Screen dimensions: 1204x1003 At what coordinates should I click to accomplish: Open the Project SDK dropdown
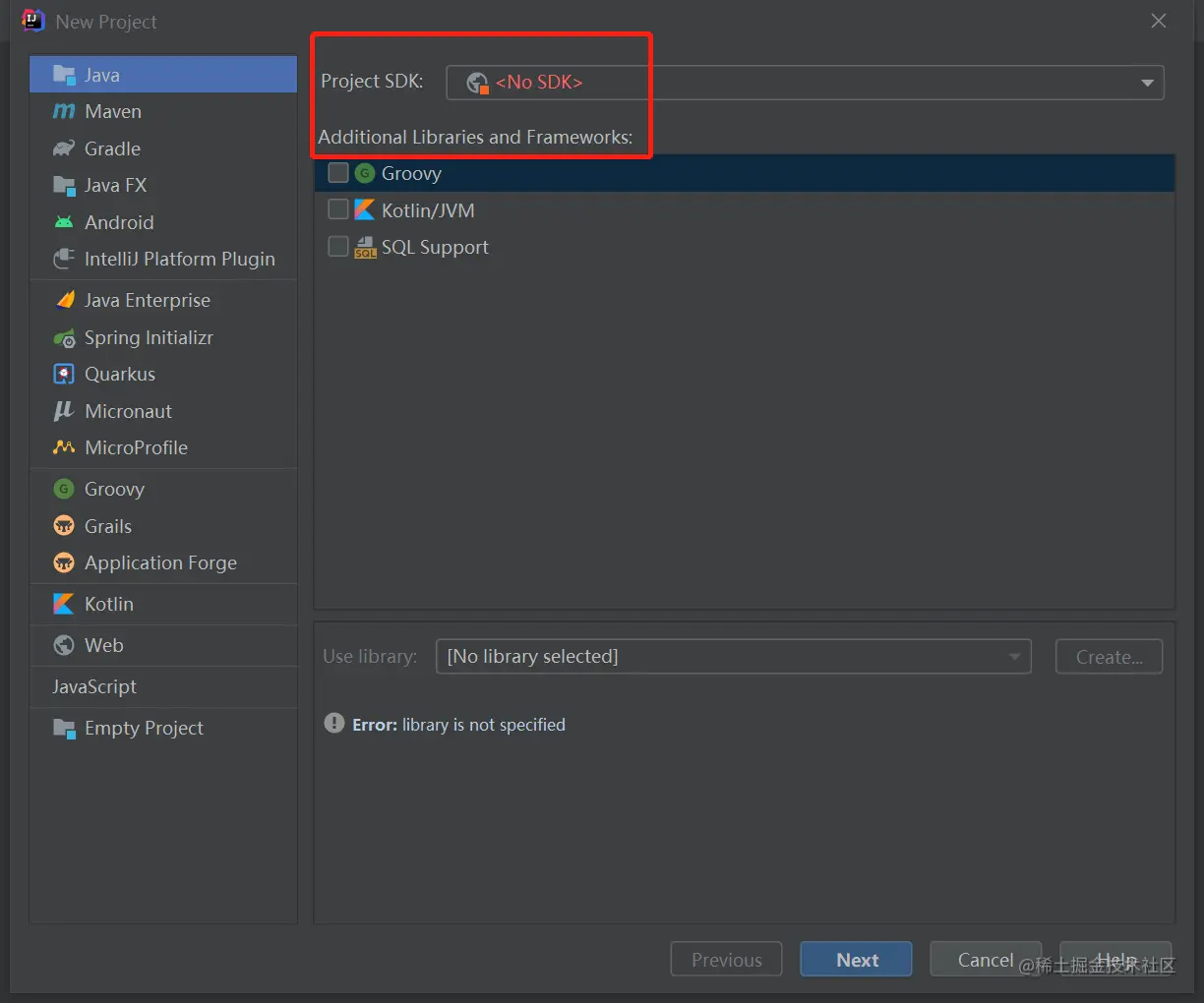805,83
